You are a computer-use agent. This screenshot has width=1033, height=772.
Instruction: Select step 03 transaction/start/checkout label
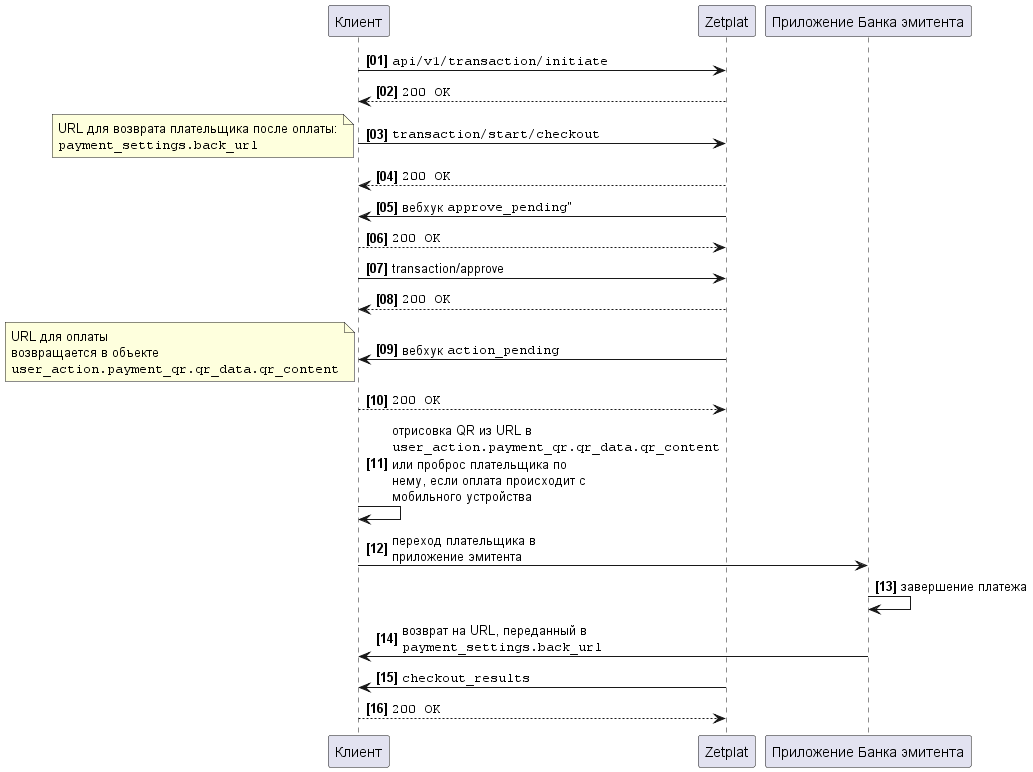click(x=495, y=134)
